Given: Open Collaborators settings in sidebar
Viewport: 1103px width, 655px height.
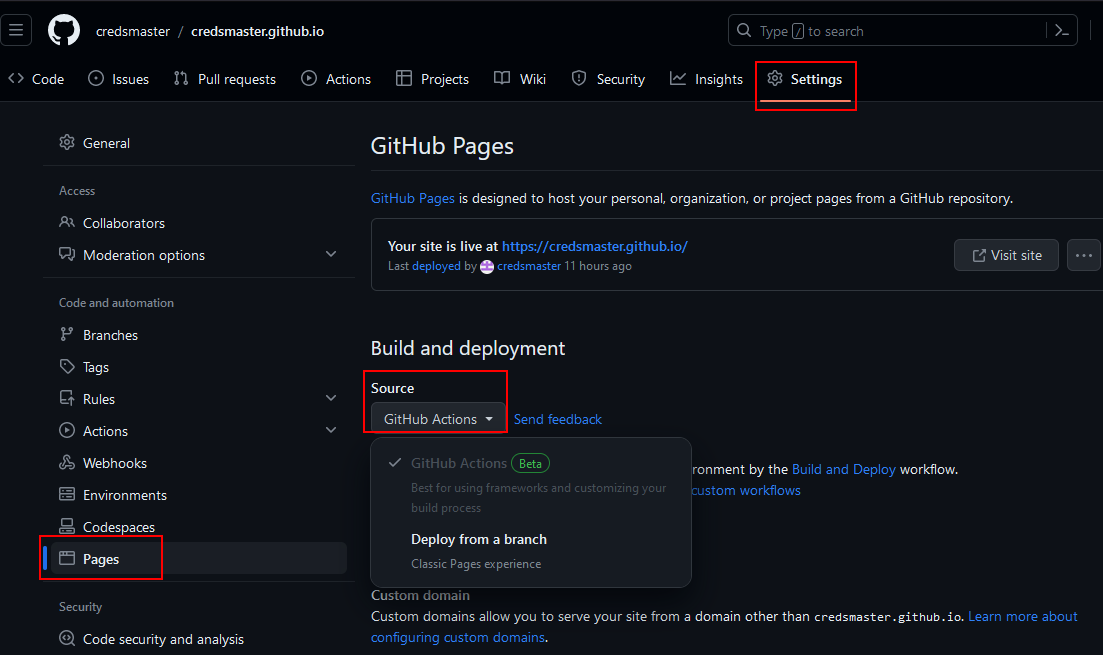Looking at the screenshot, I should click(198, 222).
